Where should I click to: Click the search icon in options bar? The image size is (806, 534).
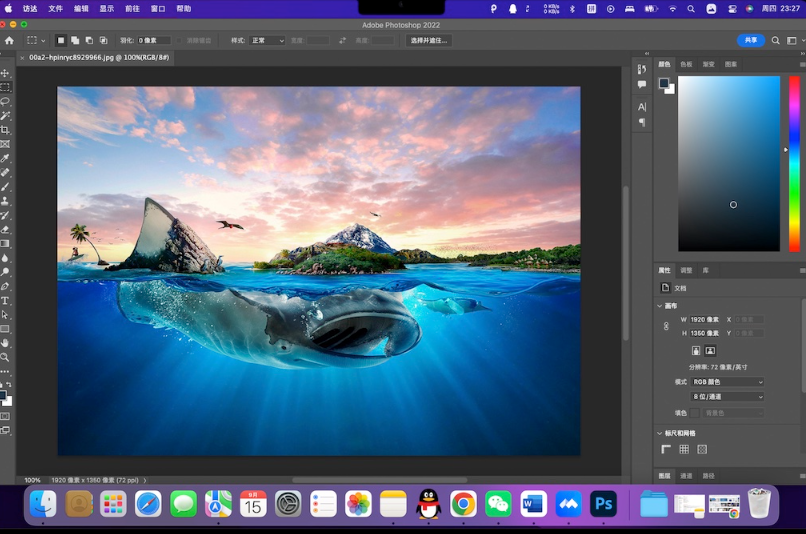[776, 41]
